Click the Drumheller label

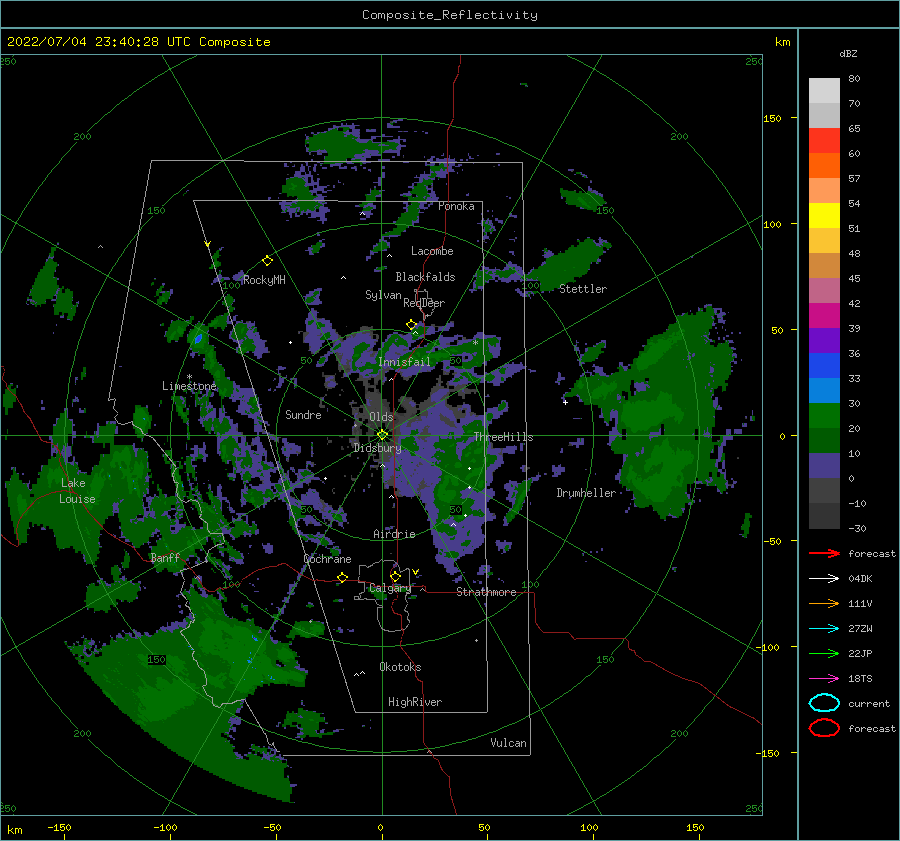(x=586, y=493)
